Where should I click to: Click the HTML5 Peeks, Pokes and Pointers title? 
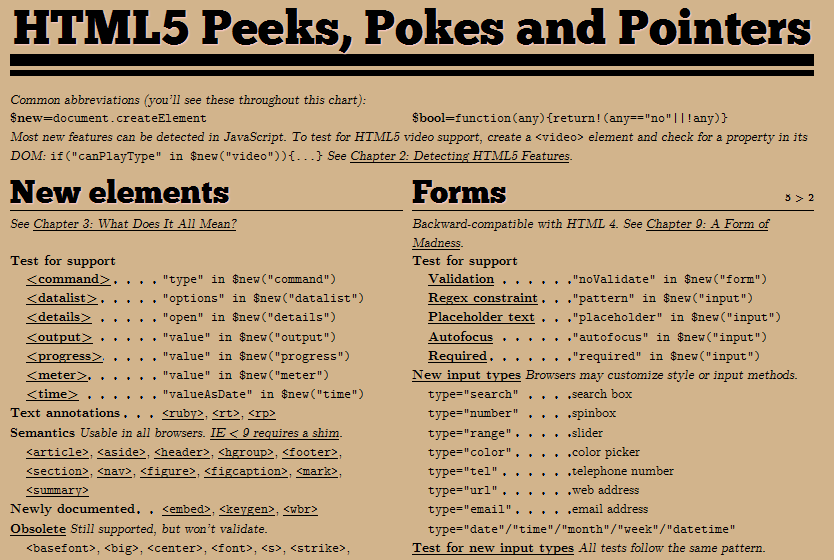tap(412, 28)
